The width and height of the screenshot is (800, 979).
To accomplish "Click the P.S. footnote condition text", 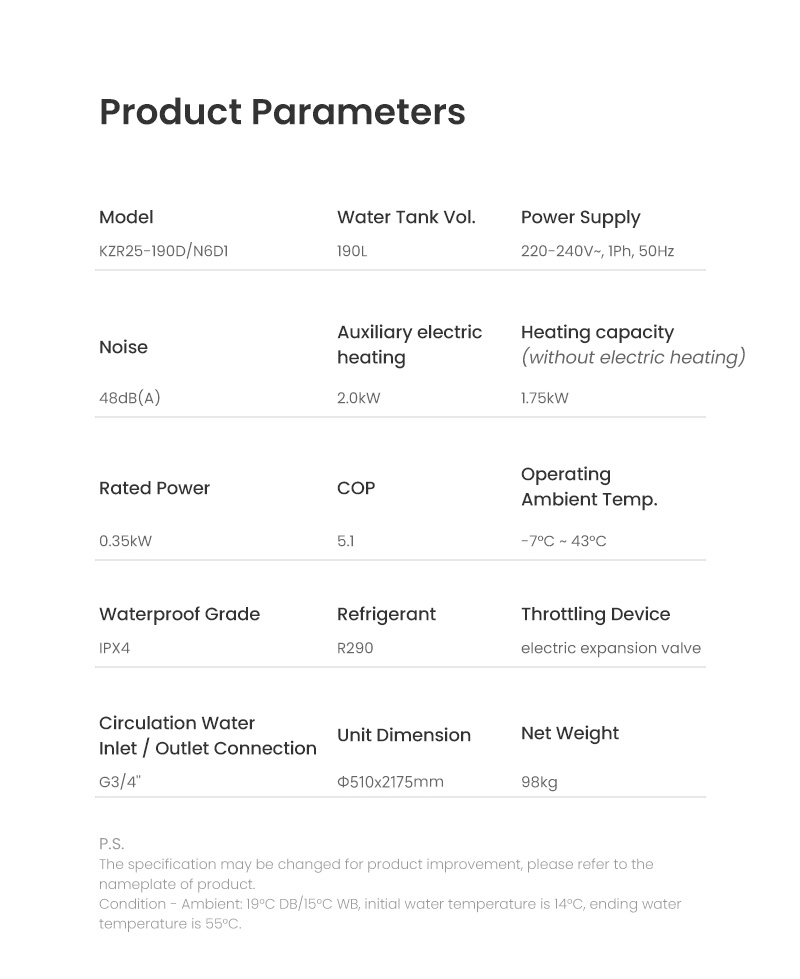I will point(390,913).
